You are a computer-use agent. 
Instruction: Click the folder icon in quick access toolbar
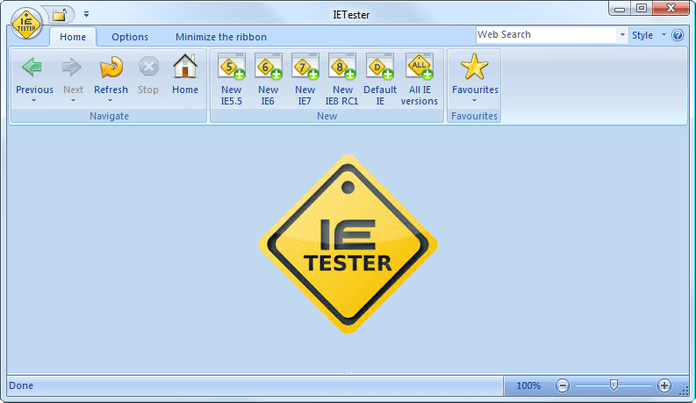[59, 15]
